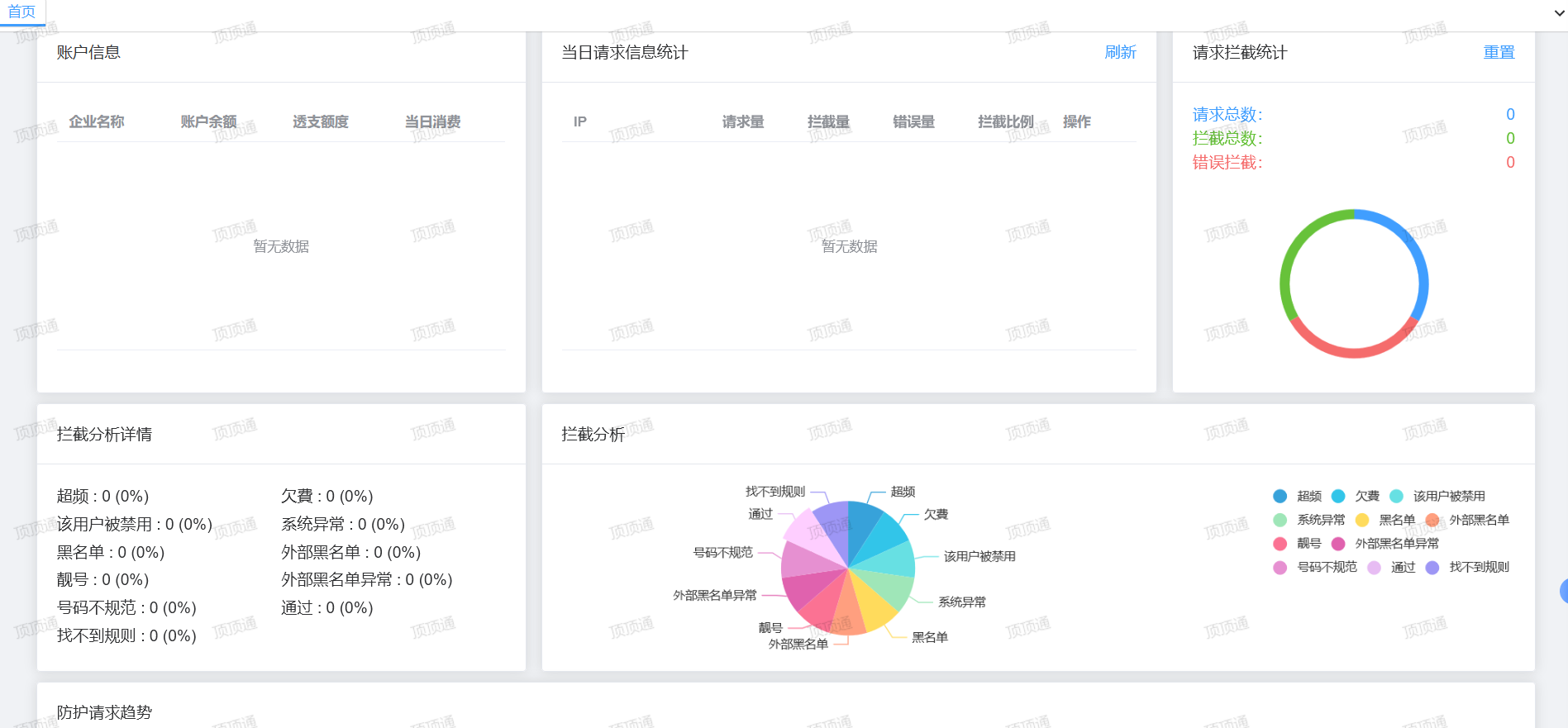Toggle the 欠费 legend entry
Image resolution: width=1568 pixels, height=728 pixels.
(x=1356, y=496)
